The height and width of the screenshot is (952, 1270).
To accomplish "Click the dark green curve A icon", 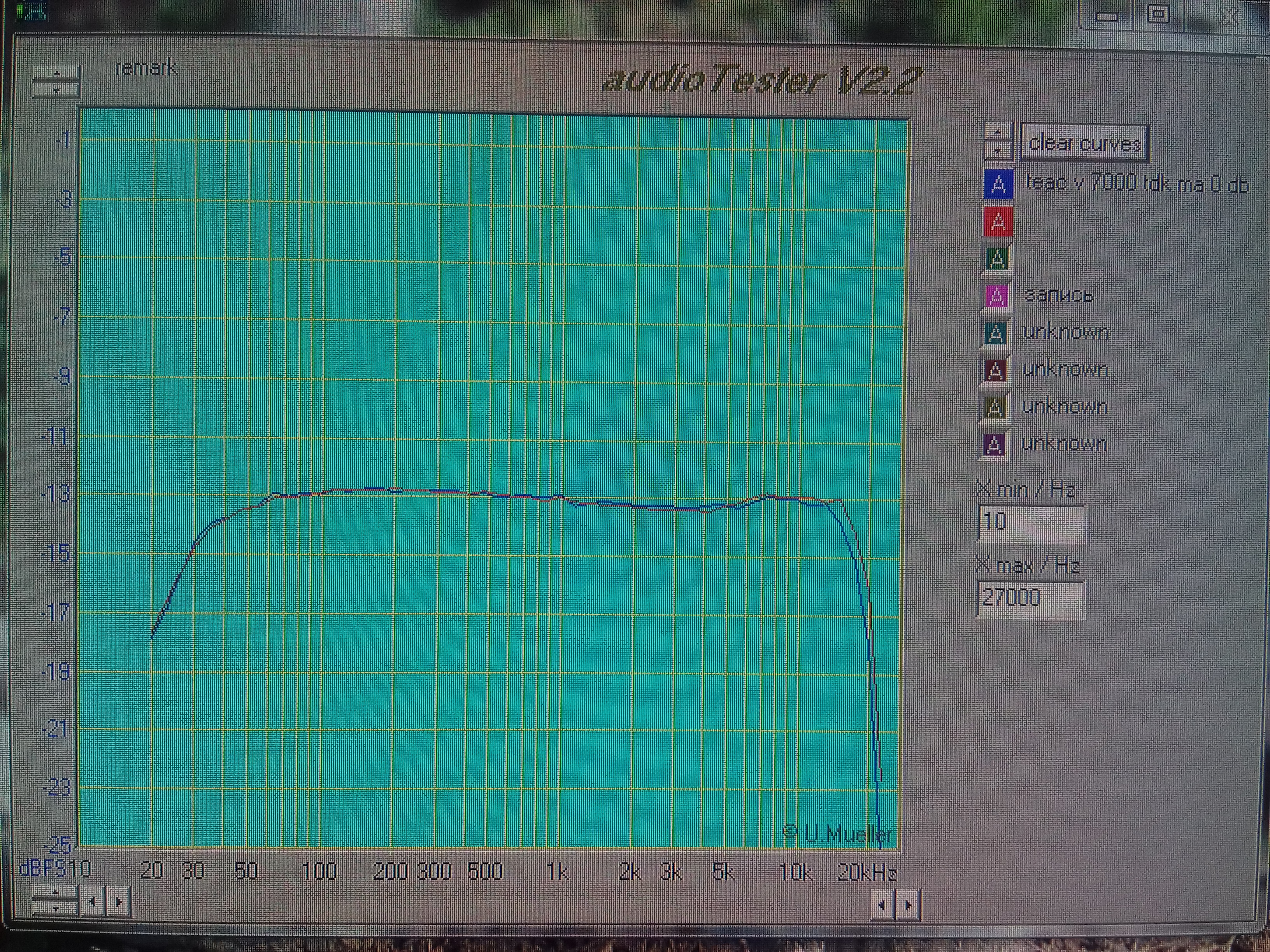I will [997, 259].
